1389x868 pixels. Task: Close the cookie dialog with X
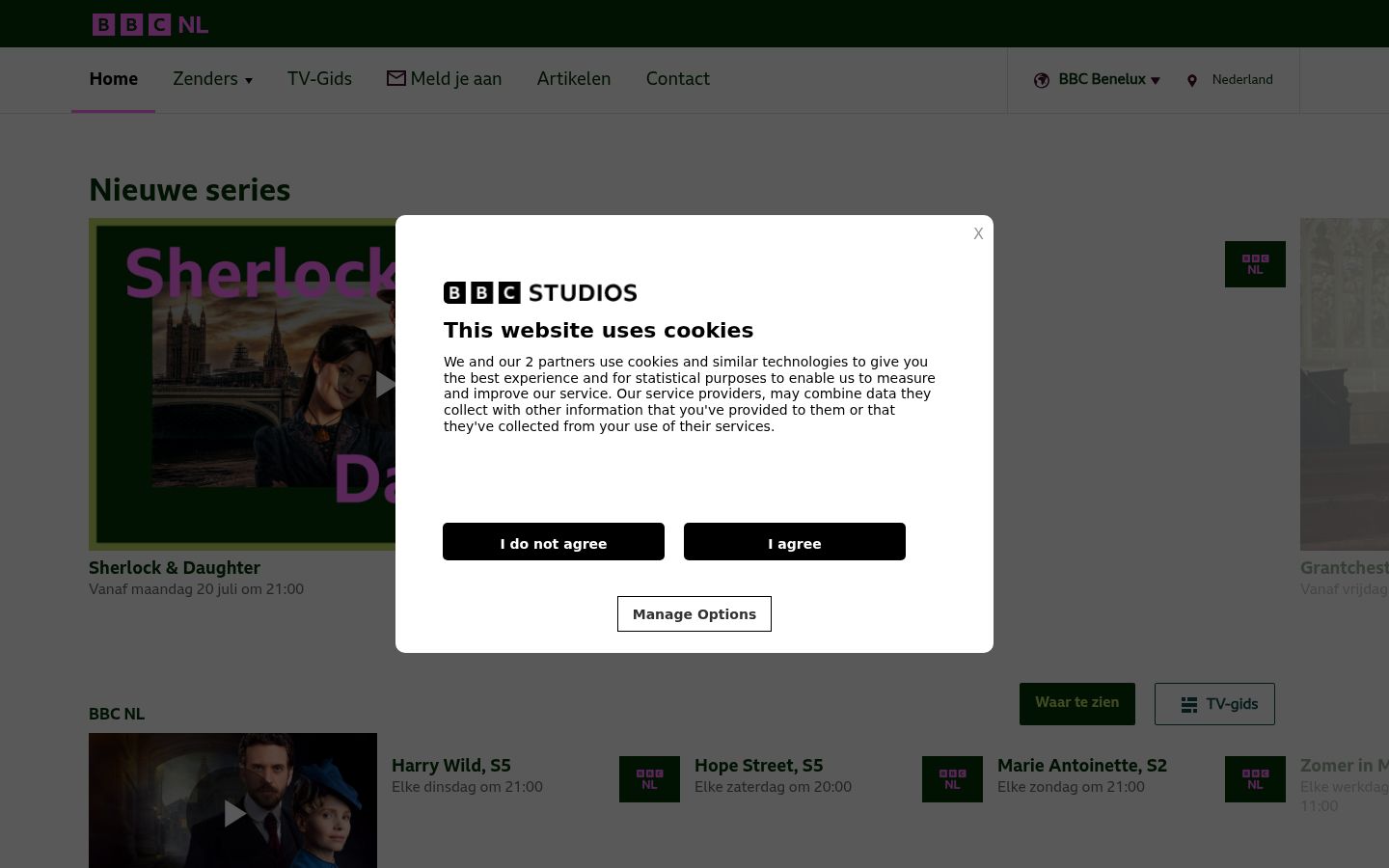[x=978, y=233]
